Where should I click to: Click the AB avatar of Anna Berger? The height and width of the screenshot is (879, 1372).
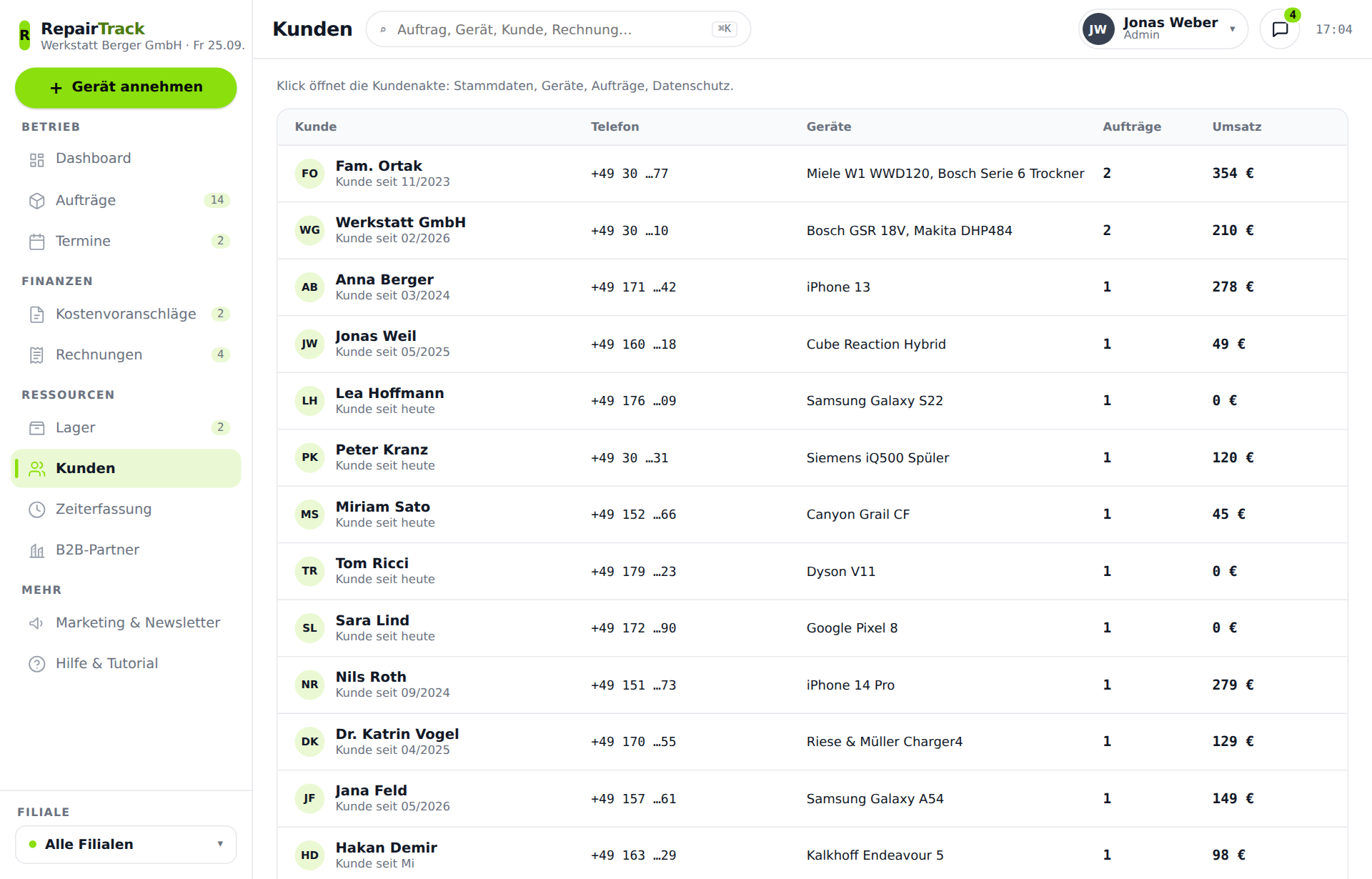pos(309,287)
